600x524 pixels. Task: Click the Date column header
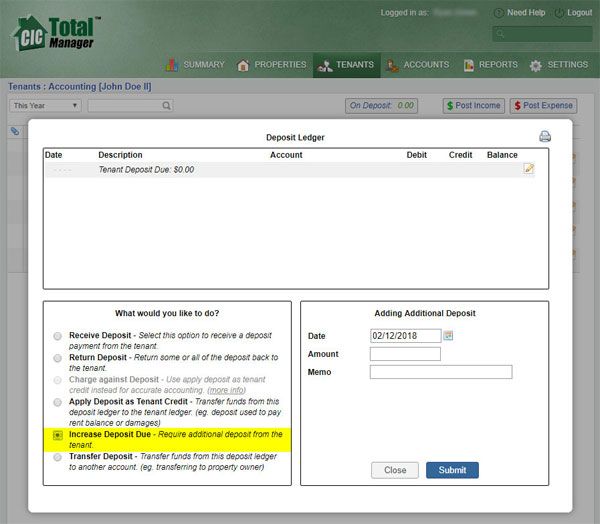click(53, 155)
